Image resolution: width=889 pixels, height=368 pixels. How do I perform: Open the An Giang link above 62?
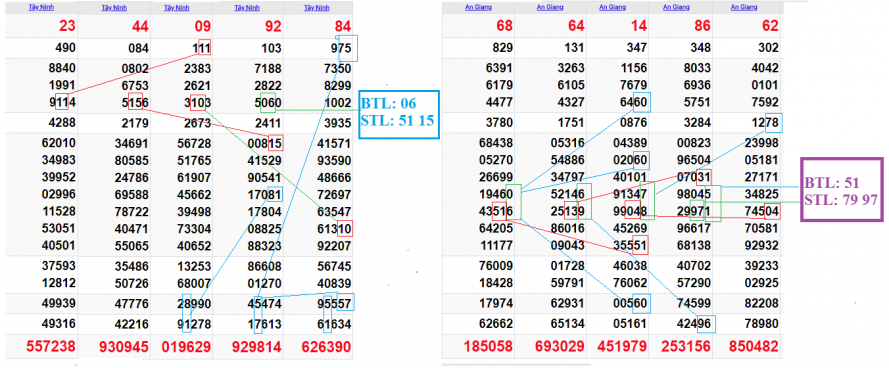coord(744,7)
